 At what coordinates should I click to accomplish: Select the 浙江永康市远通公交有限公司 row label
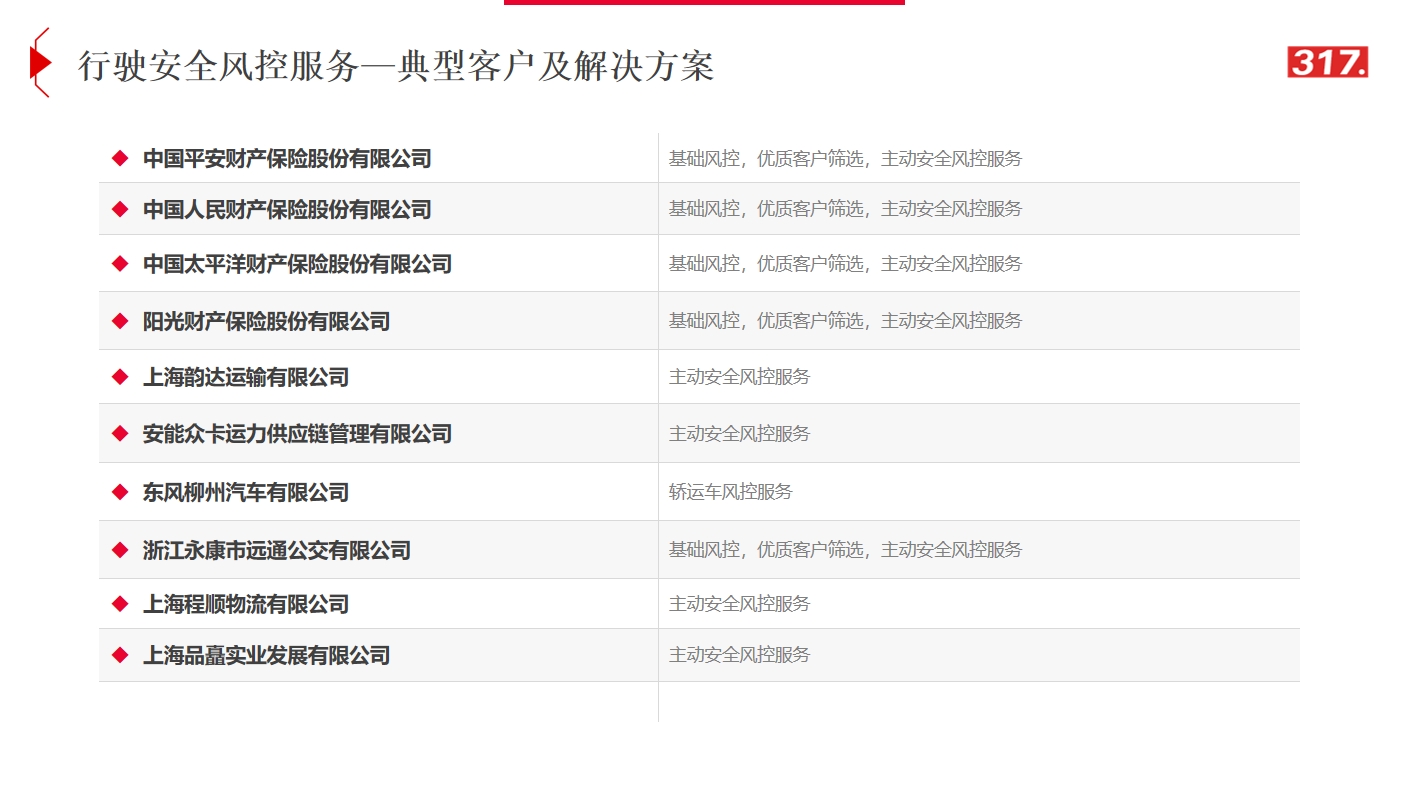pyautogui.click(x=277, y=550)
